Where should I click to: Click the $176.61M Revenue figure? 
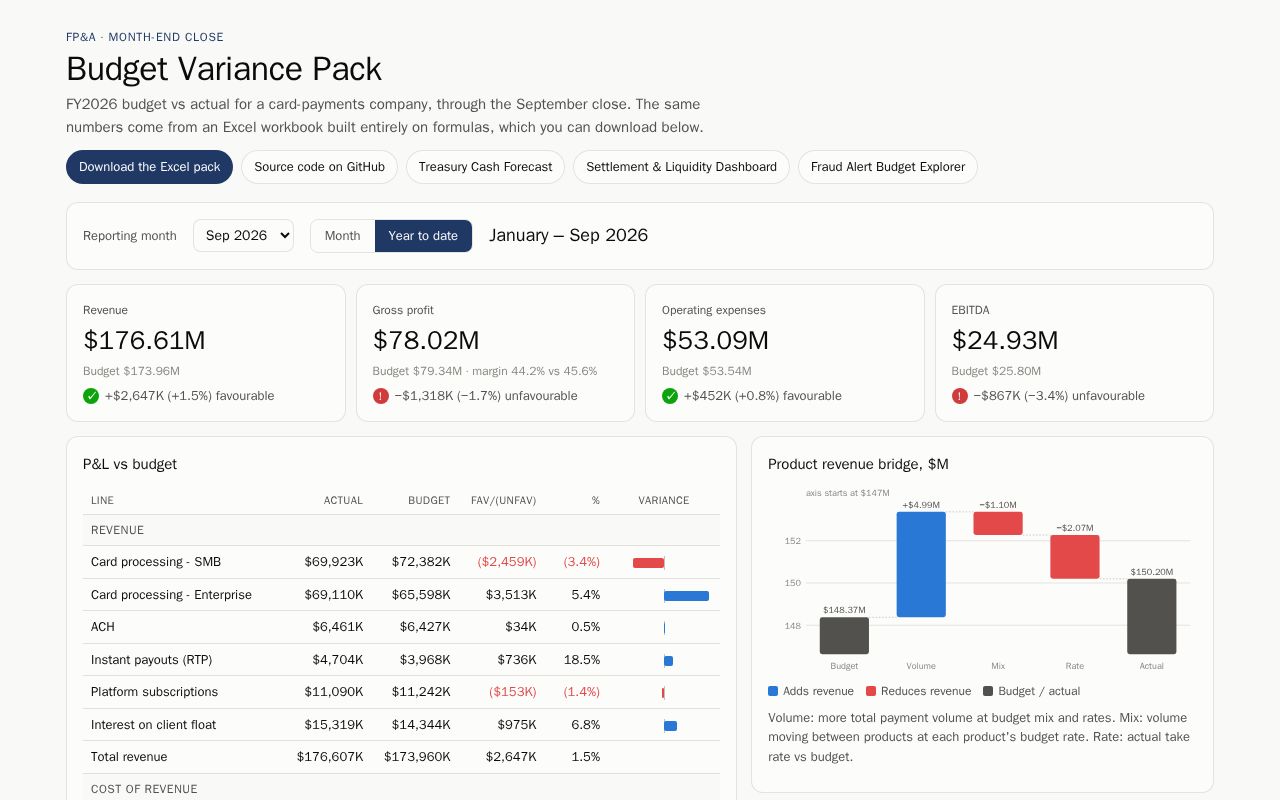144,340
